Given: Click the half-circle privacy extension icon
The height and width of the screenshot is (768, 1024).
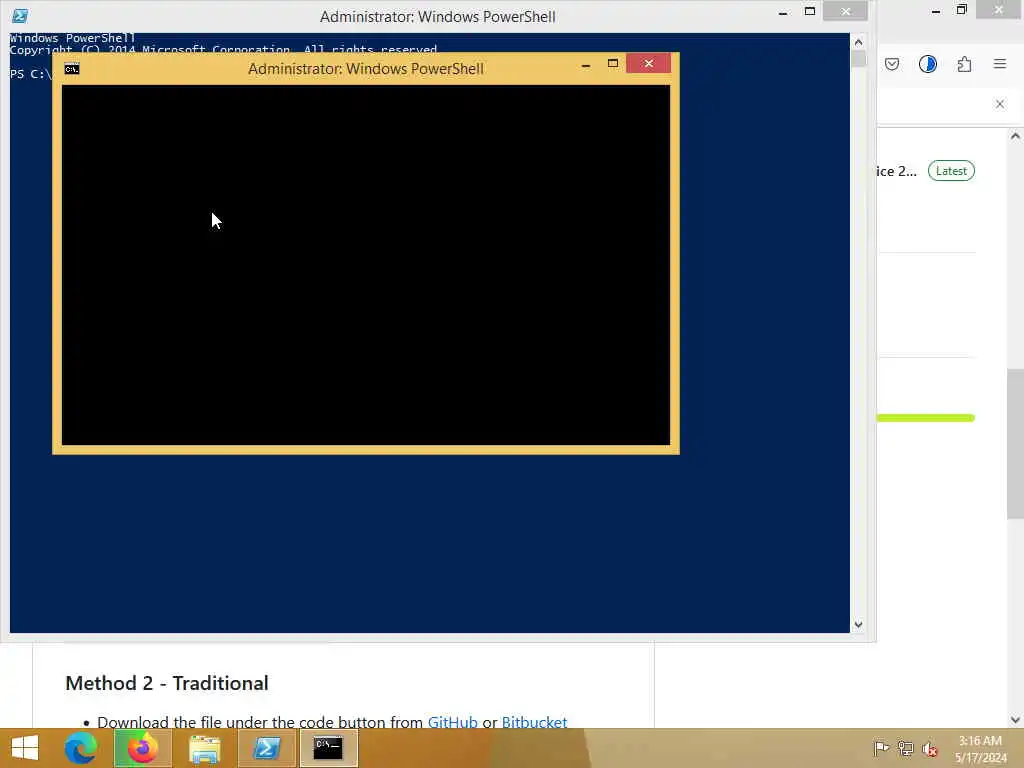Looking at the screenshot, I should pyautogui.click(x=928, y=64).
